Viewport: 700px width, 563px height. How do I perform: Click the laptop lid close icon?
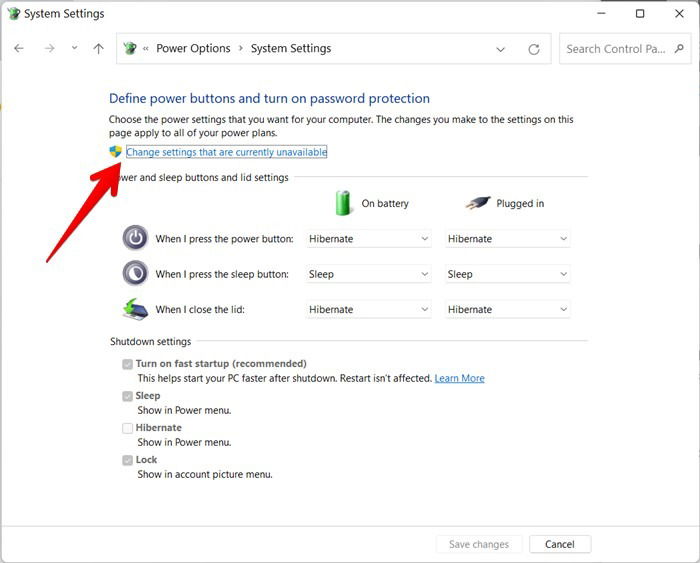pos(135,309)
